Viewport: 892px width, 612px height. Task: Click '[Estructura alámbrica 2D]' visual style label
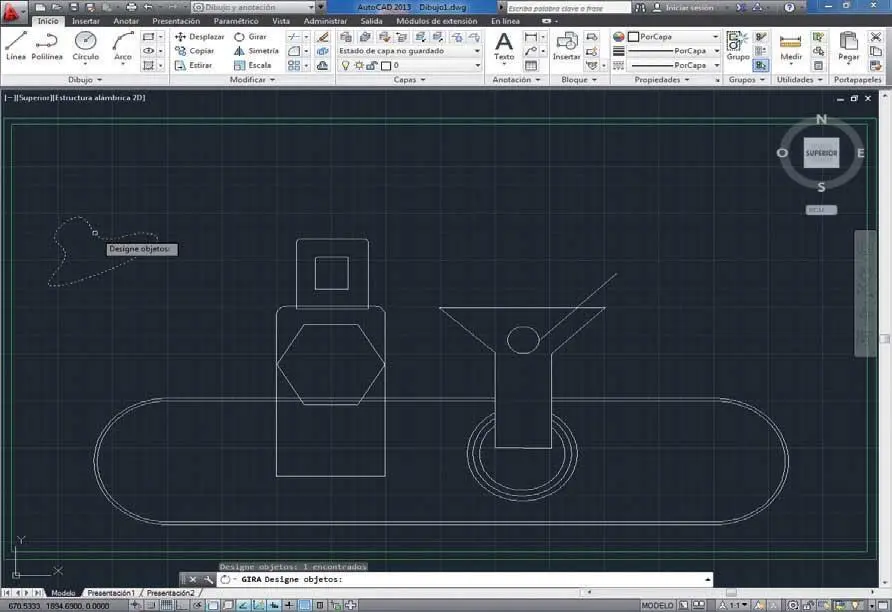point(97,98)
